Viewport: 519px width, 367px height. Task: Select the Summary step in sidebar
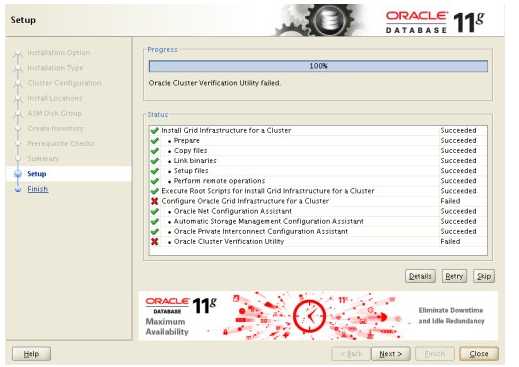coord(43,158)
